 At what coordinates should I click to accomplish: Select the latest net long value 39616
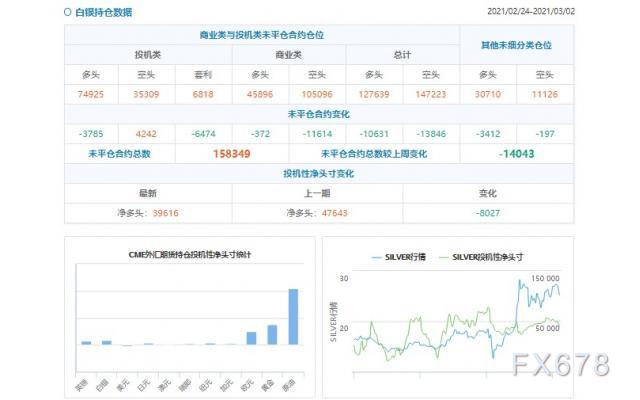point(165,213)
